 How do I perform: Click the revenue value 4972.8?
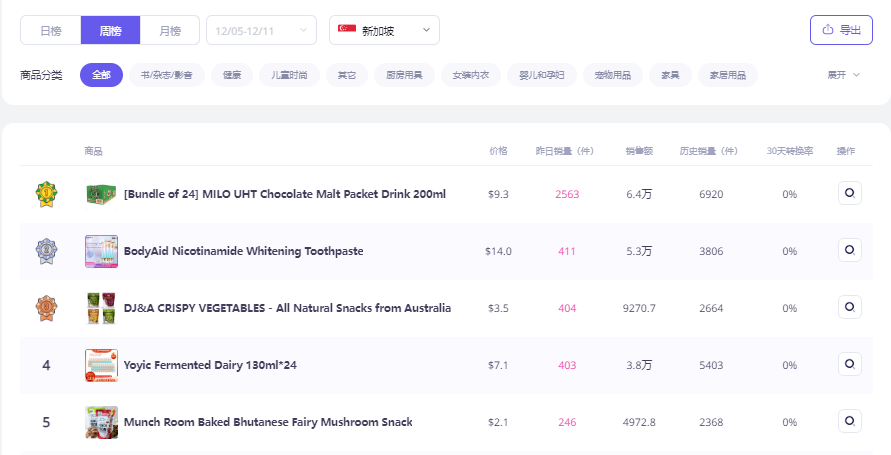coord(639,422)
